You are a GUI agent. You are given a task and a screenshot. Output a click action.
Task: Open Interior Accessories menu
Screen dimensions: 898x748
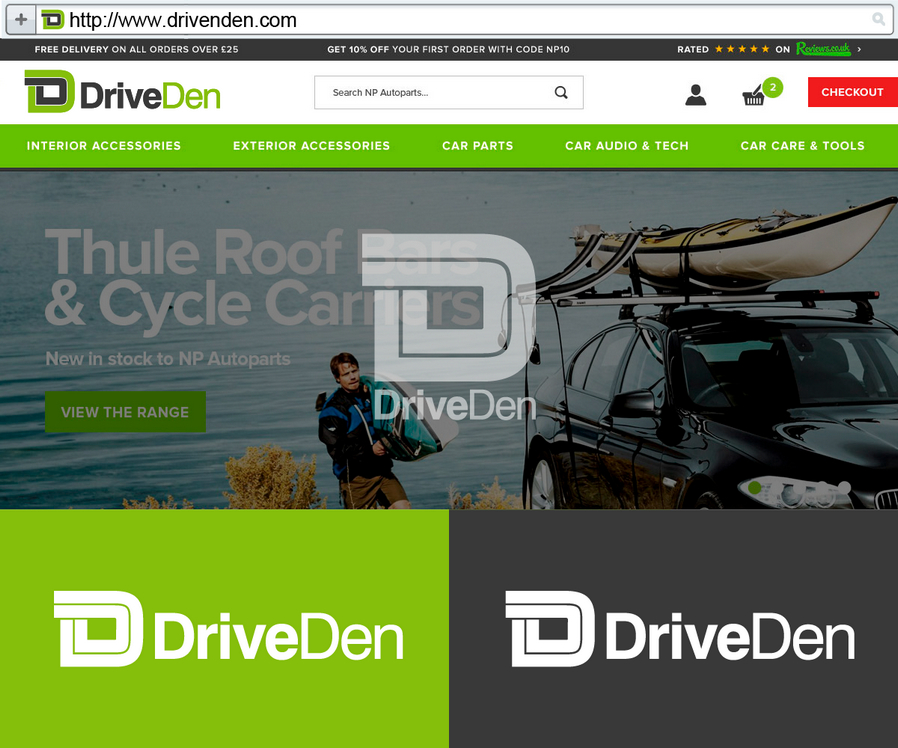[x=104, y=146]
